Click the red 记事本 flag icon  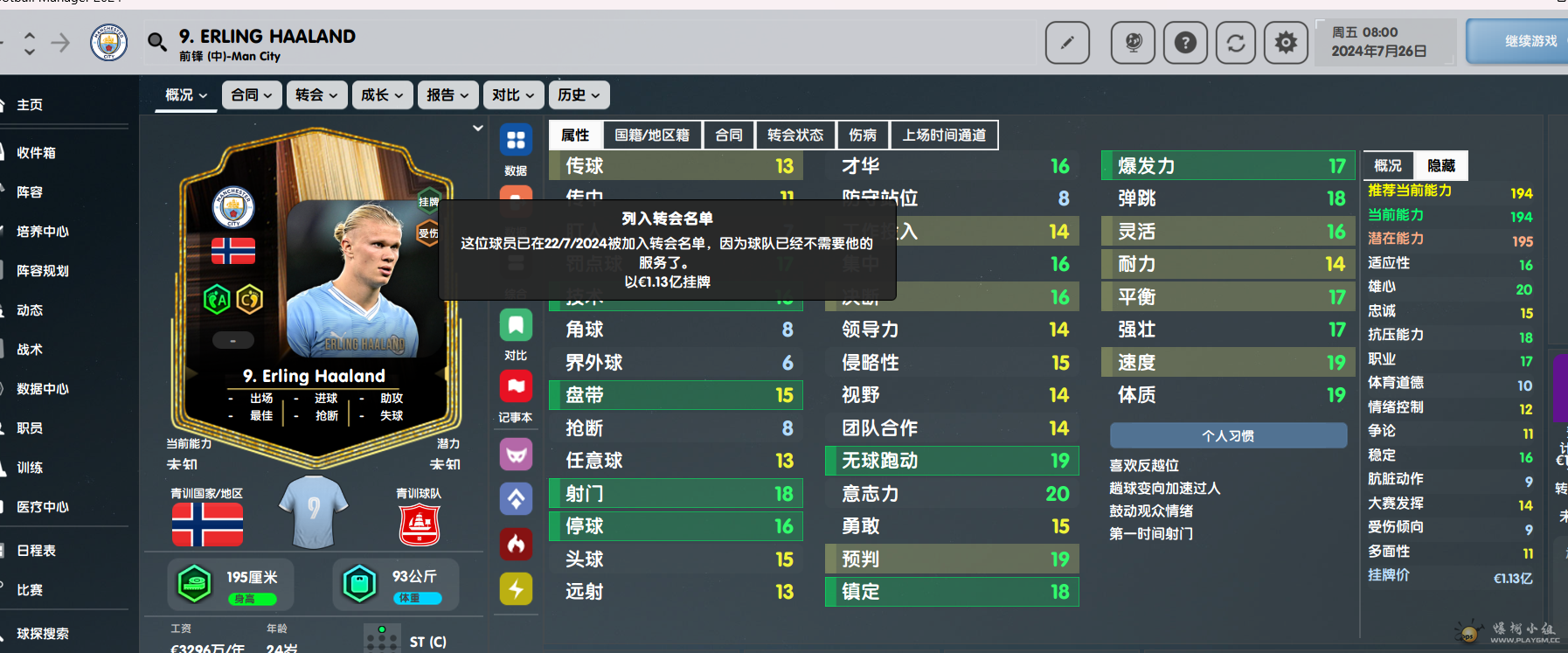tap(516, 386)
